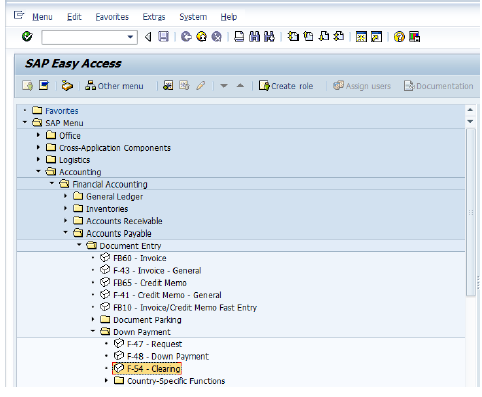Expand the Office folder

point(38,135)
